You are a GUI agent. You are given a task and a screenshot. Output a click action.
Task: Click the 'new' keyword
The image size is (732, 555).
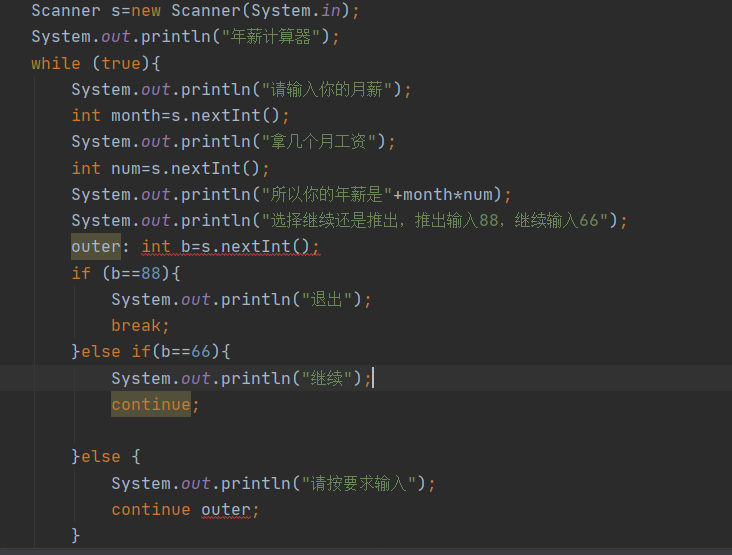point(146,10)
